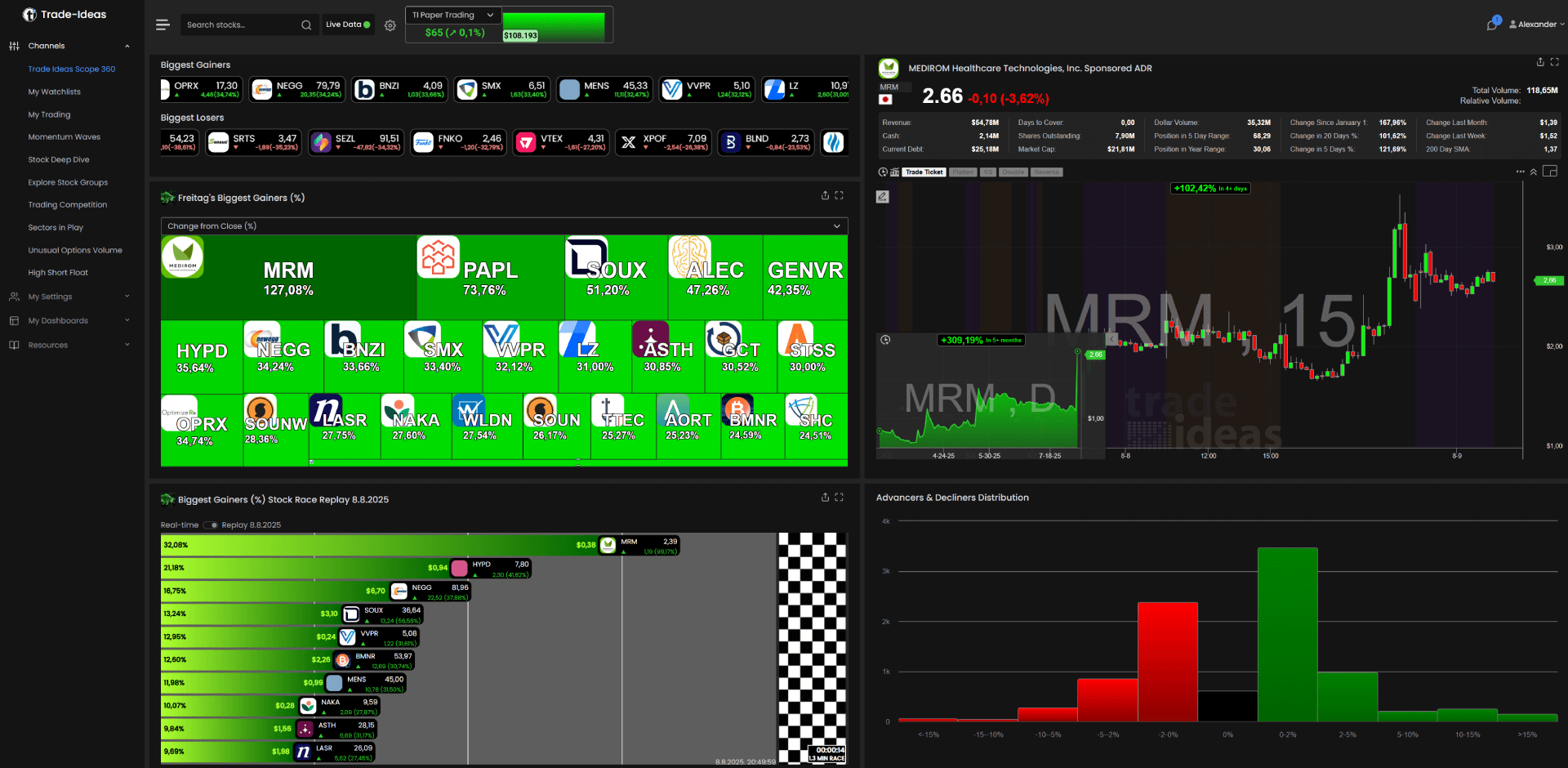This screenshot has width=1568, height=768.
Task: Click the tall green 0-2% distribution bar
Action: click(1287, 634)
